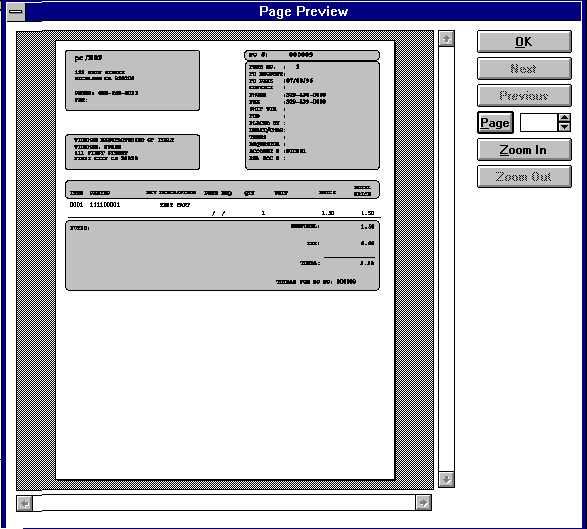Image resolution: width=587 pixels, height=529 pixels.
Task: Click the Page Preview title bar
Action: (303, 11)
